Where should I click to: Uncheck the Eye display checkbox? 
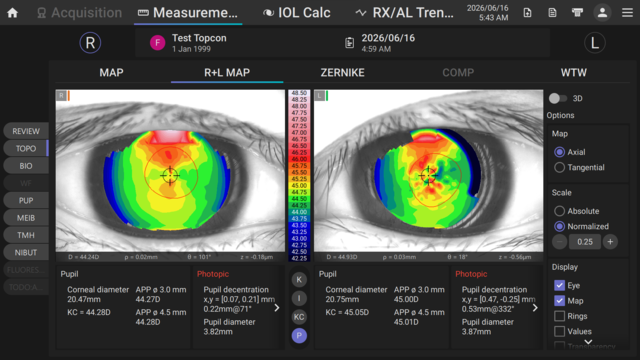pyautogui.click(x=560, y=285)
